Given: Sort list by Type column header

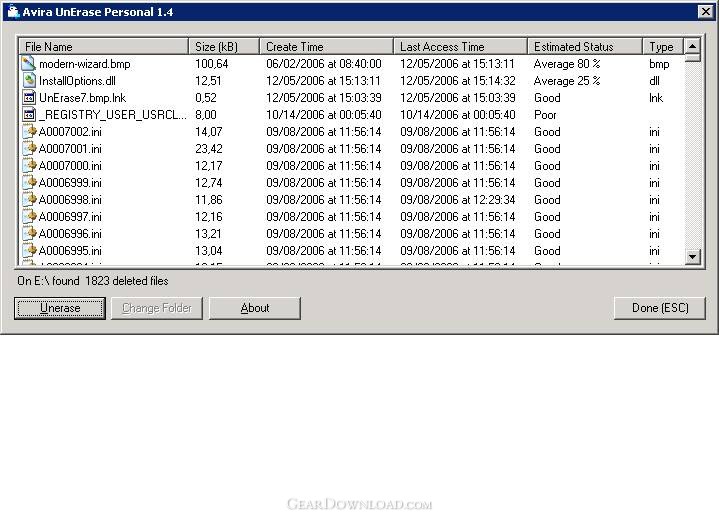Looking at the screenshot, I should point(663,47).
